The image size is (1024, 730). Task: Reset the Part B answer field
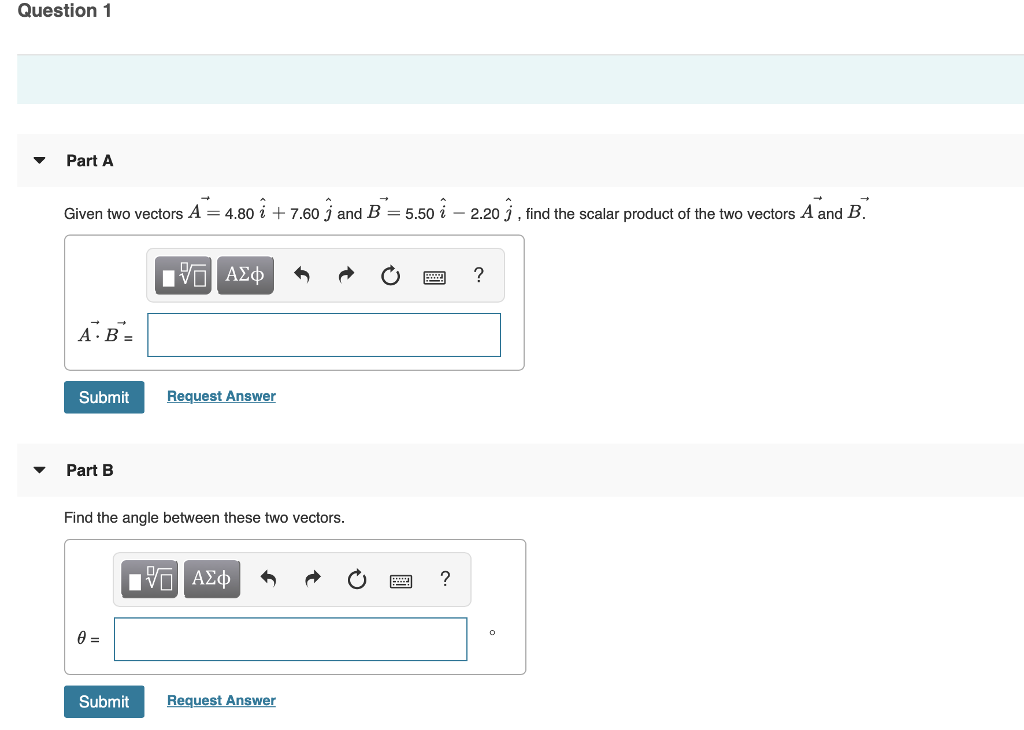point(356,579)
